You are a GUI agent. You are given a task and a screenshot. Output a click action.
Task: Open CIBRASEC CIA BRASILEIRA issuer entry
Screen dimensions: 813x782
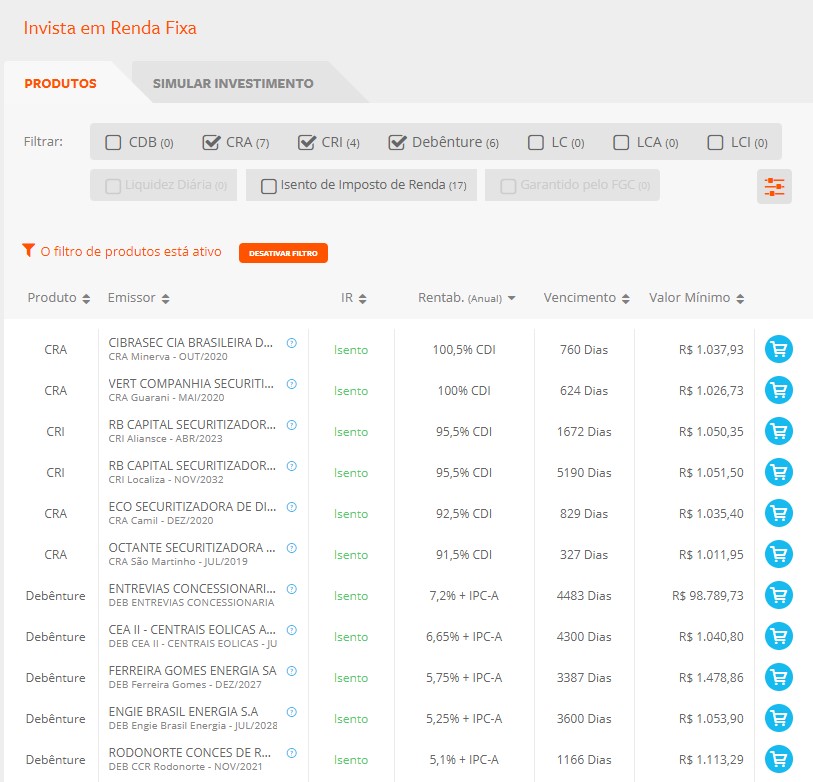(190, 343)
